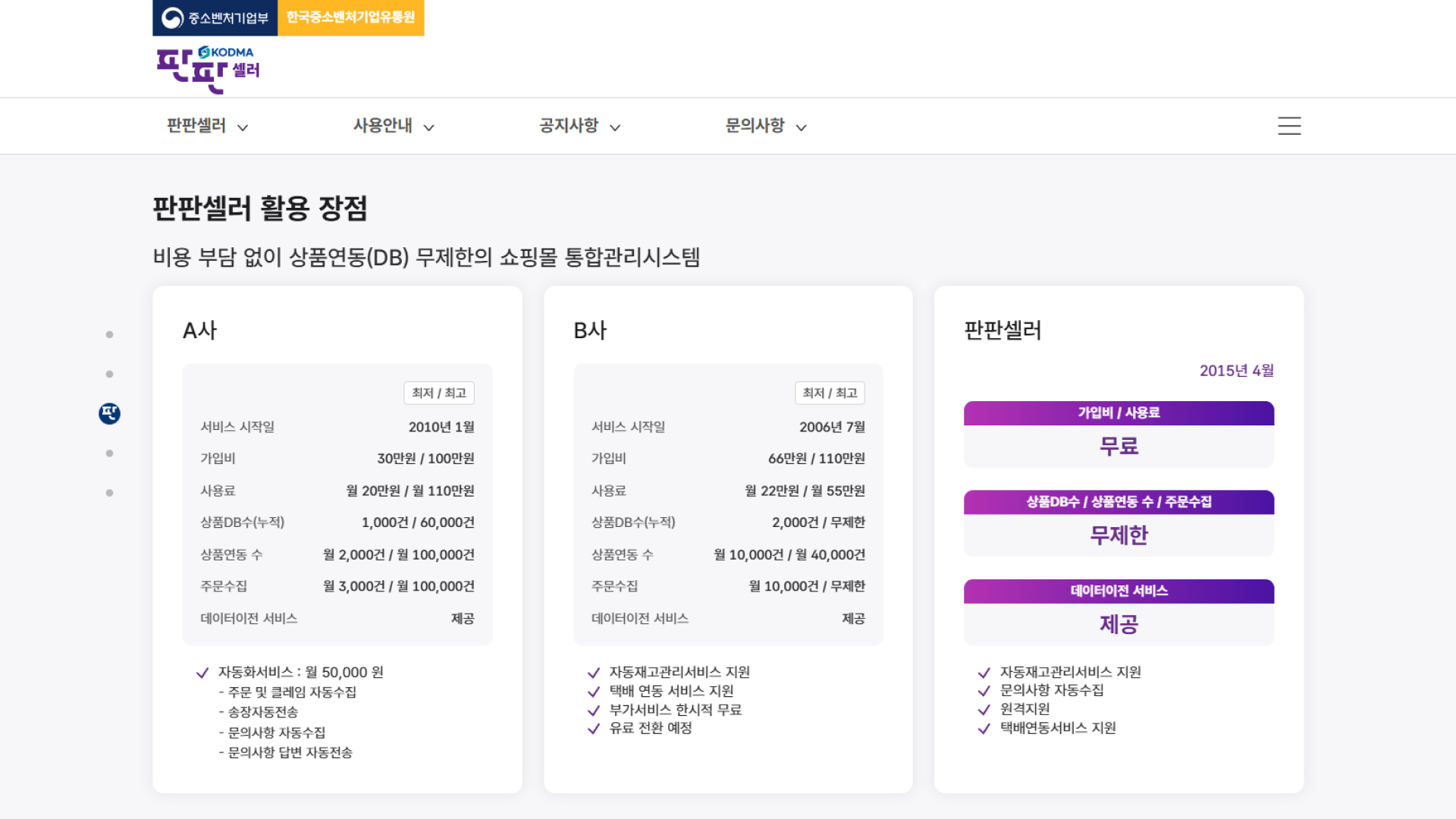
Task: Go to the fourth section dot
Action: [110, 453]
